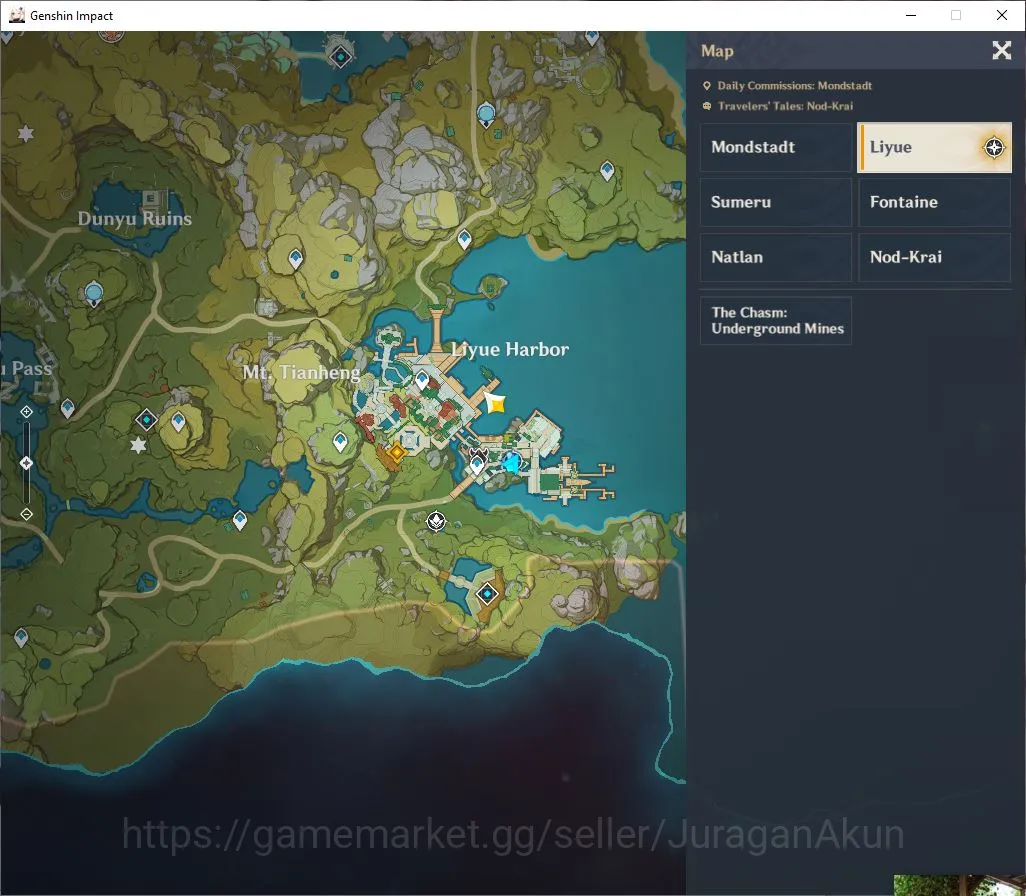Image resolution: width=1026 pixels, height=896 pixels.
Task: Click the zoom slider handle
Action: tap(26, 463)
